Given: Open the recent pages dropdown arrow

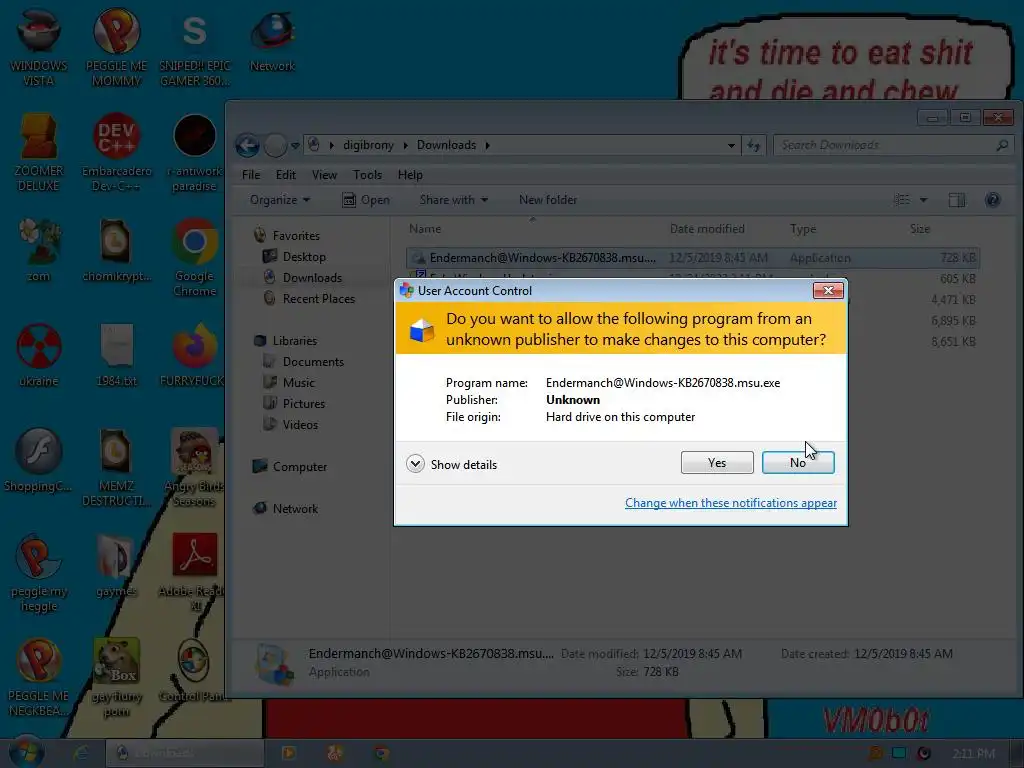Looking at the screenshot, I should (x=295, y=145).
